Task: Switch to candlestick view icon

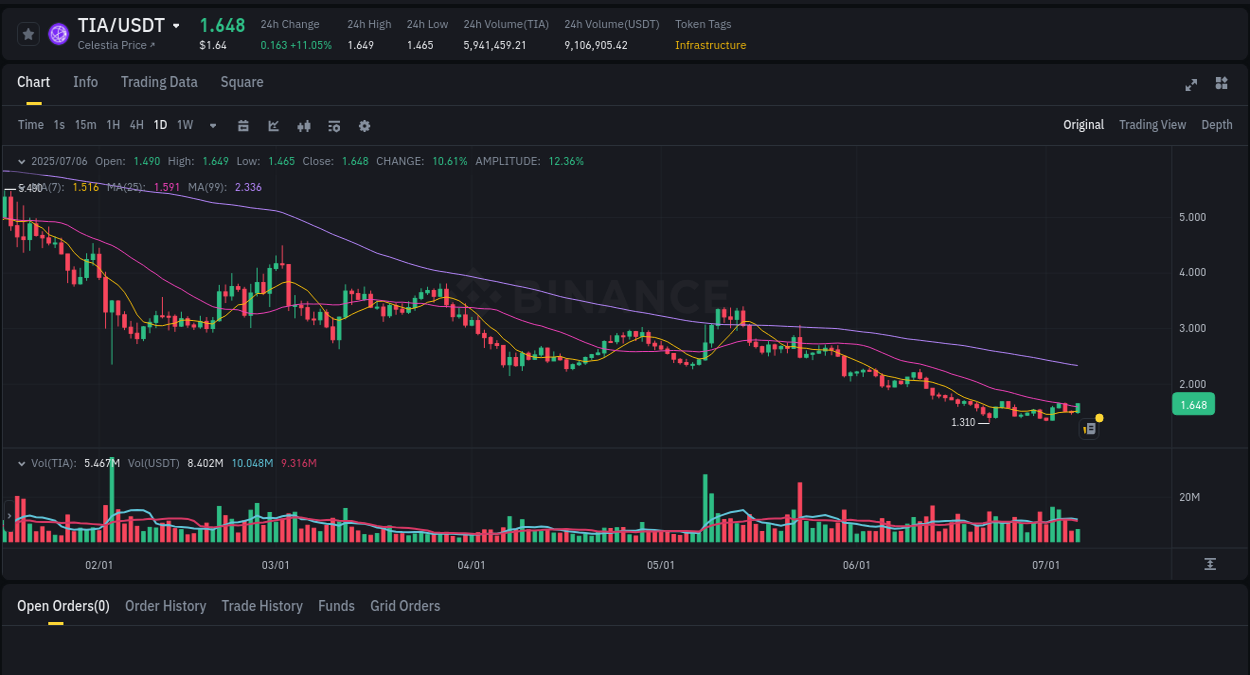Action: (x=303, y=125)
